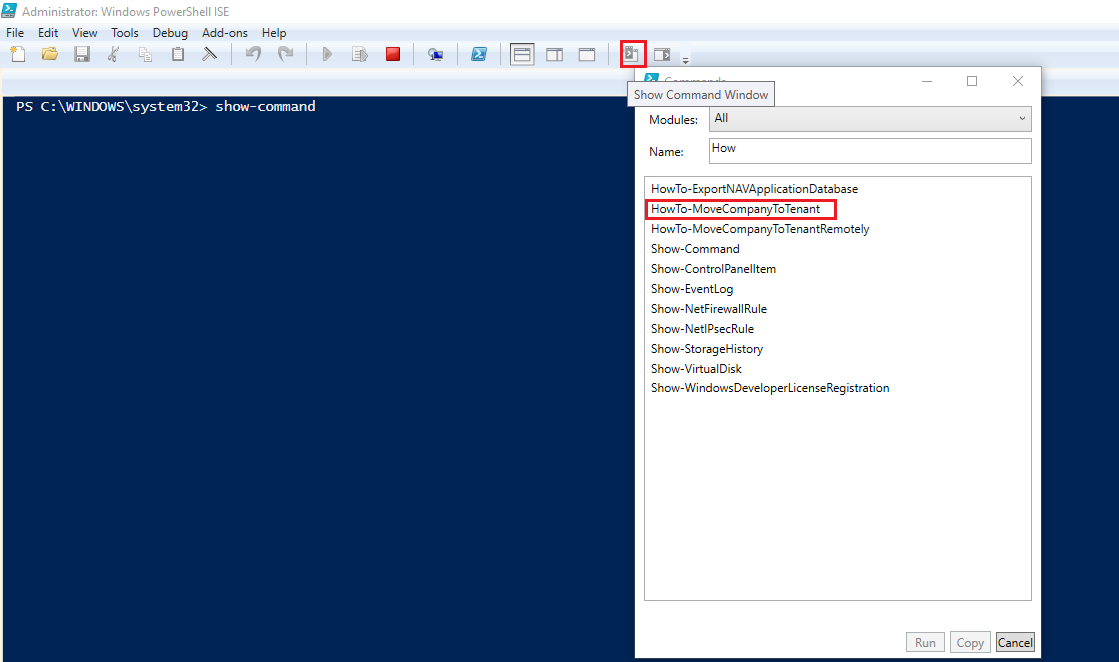Click the Run button in Commands window
The image size is (1119, 662).
(x=926, y=642)
